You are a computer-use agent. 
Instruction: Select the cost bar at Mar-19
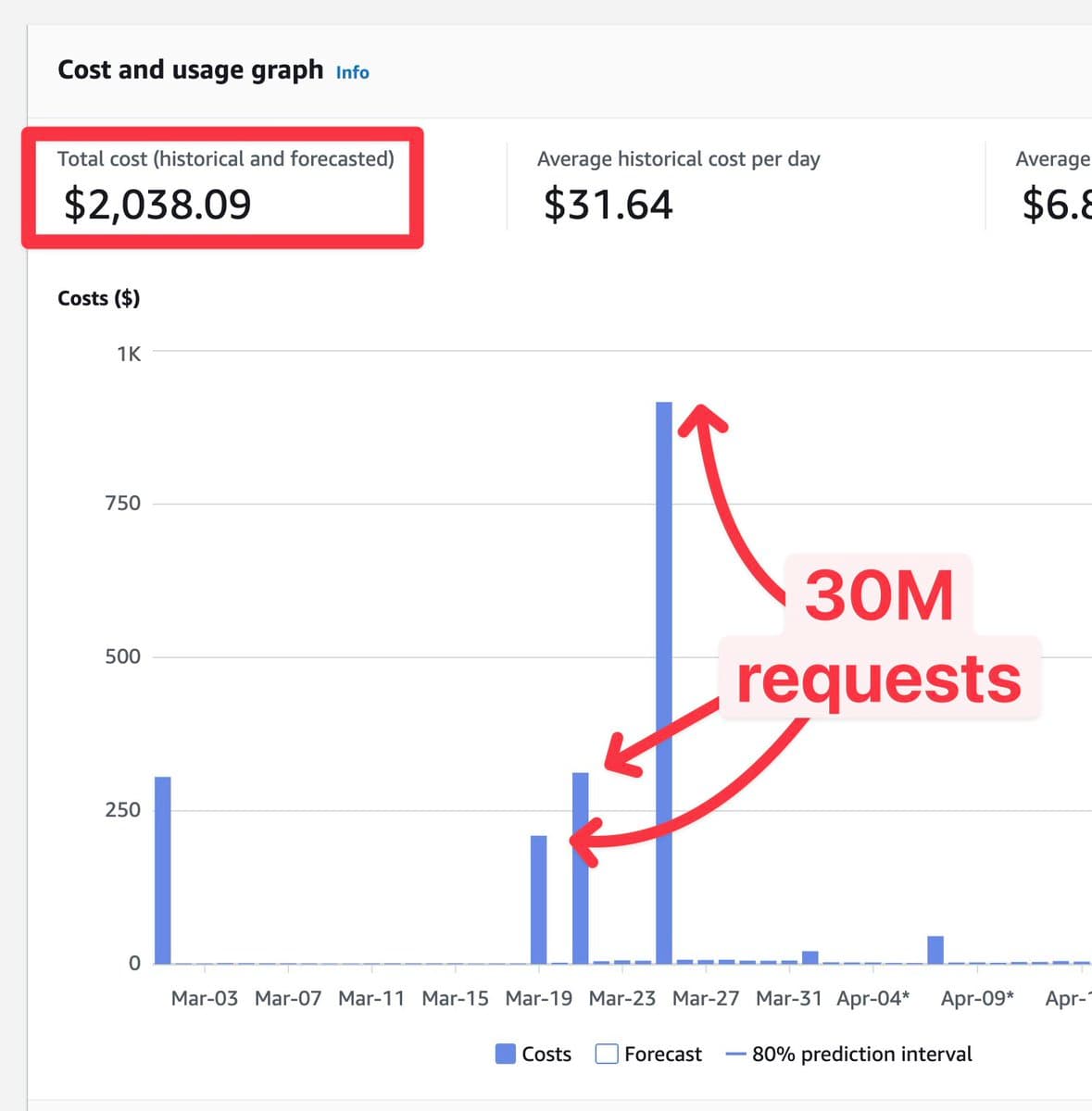click(538, 900)
